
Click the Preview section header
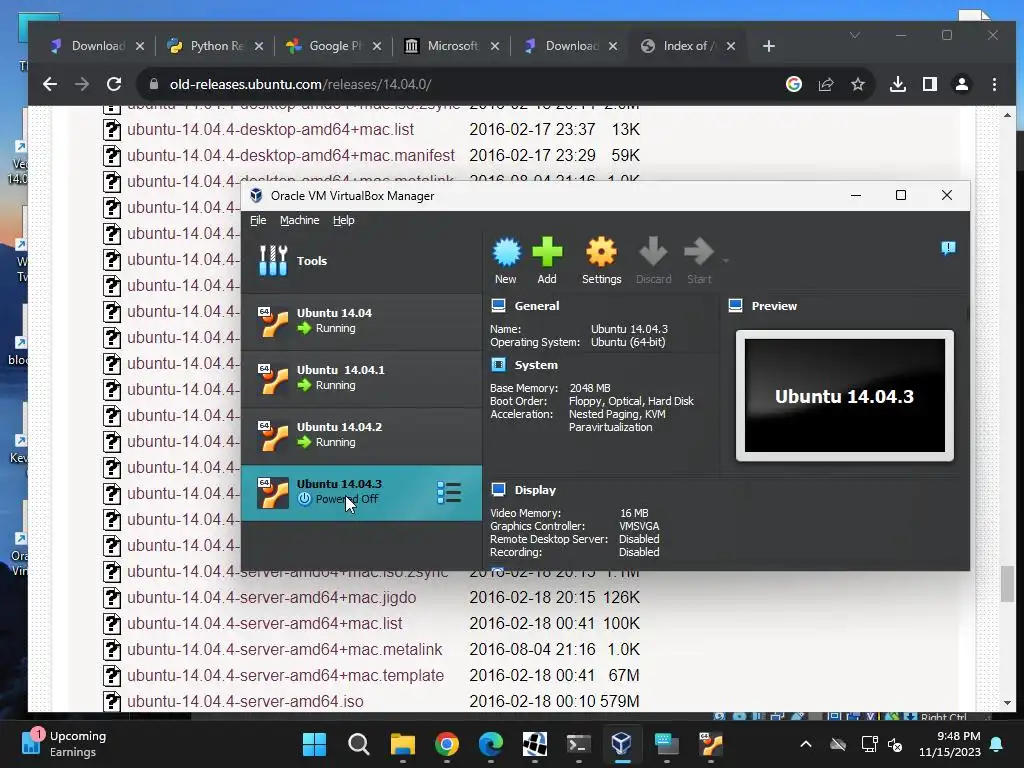click(x=774, y=306)
